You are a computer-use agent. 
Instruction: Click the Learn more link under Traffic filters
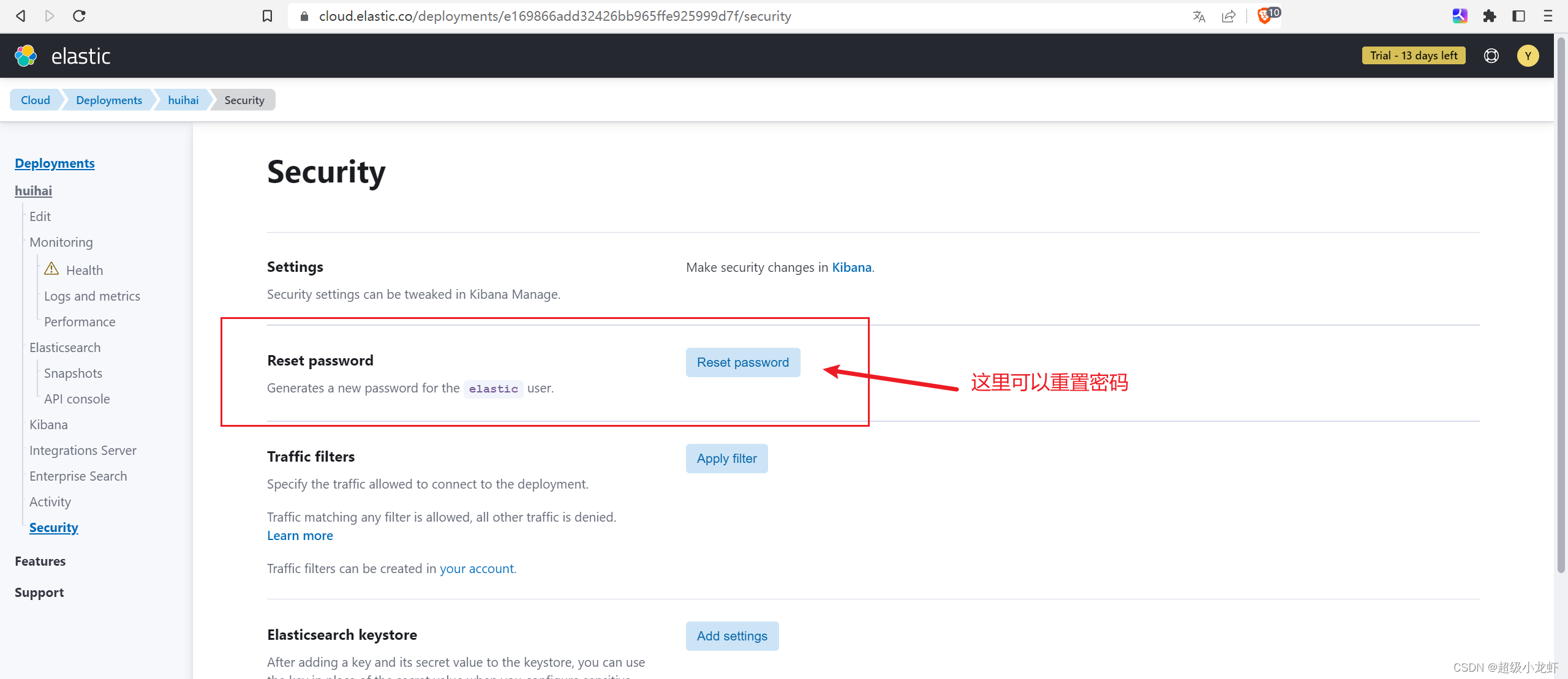click(300, 535)
